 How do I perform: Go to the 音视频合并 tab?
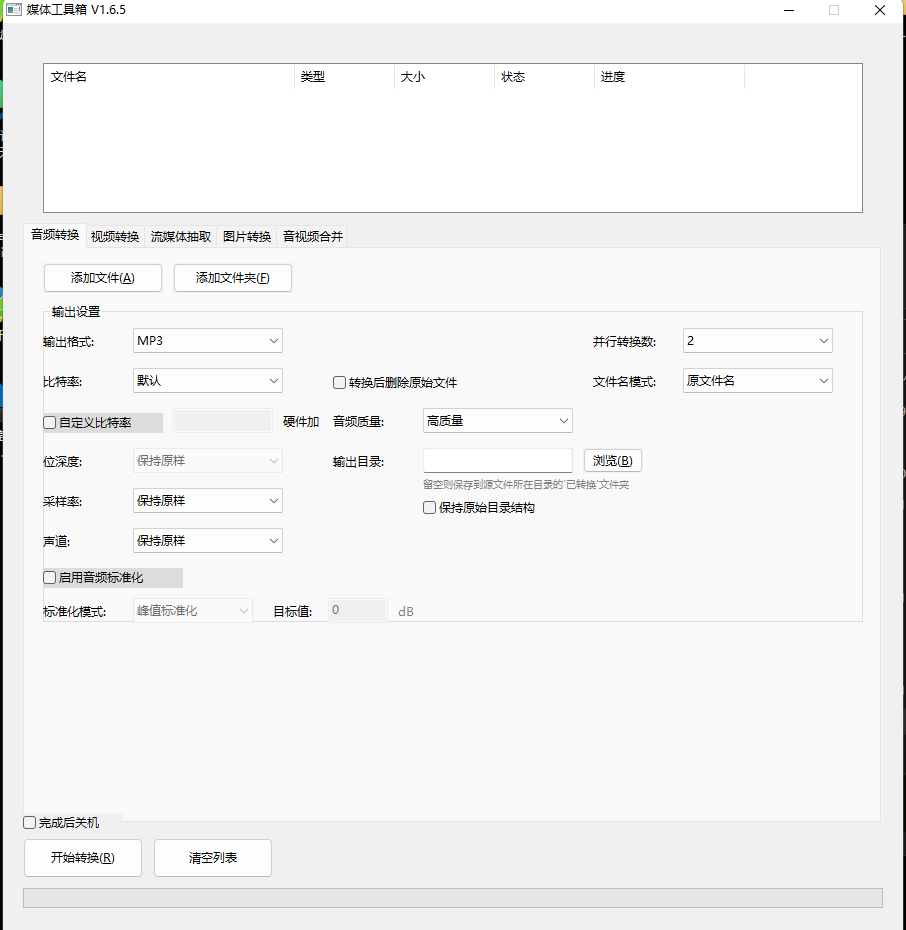pyautogui.click(x=312, y=237)
